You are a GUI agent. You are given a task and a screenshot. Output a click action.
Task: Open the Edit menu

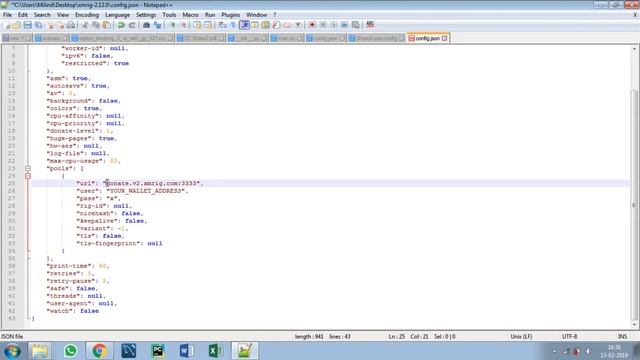coord(22,15)
